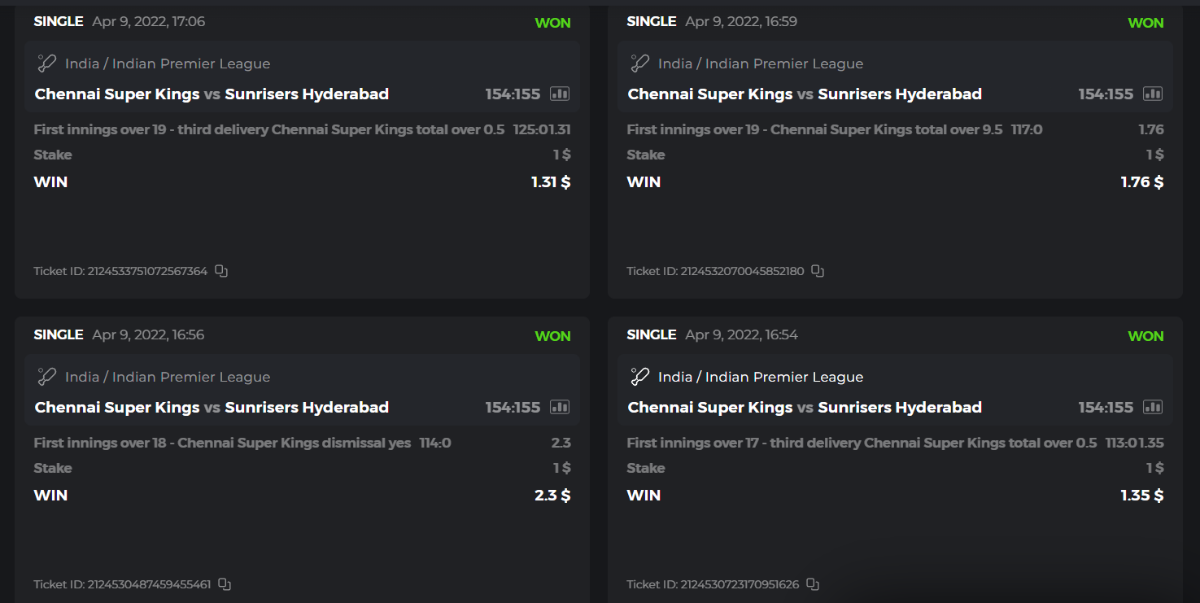Click cricket sport icon in 16:54 bet
The image size is (1200, 603).
[640, 377]
